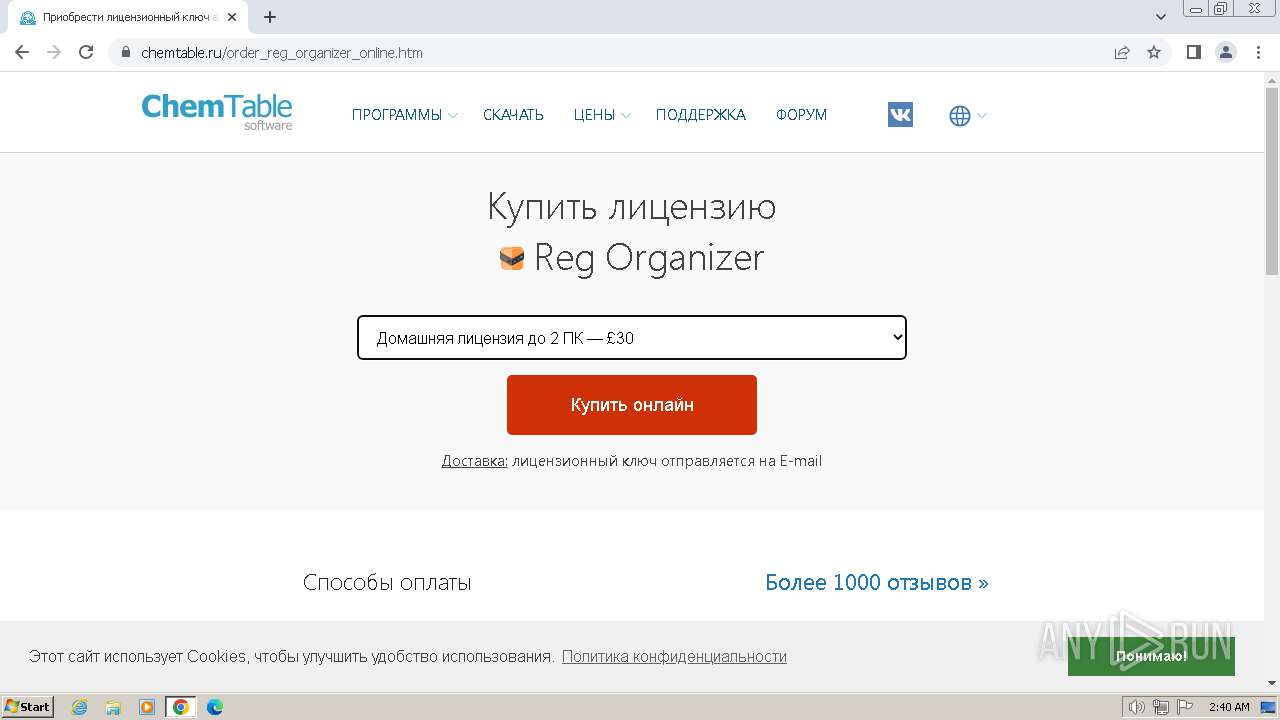This screenshot has height=720, width=1280.
Task: Click the address bar URL
Action: [282, 53]
